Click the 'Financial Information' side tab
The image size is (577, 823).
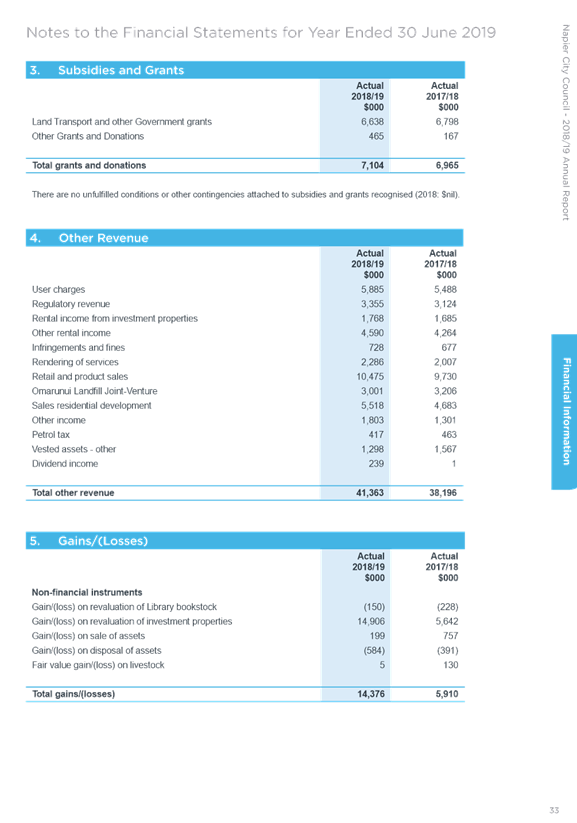[565, 412]
